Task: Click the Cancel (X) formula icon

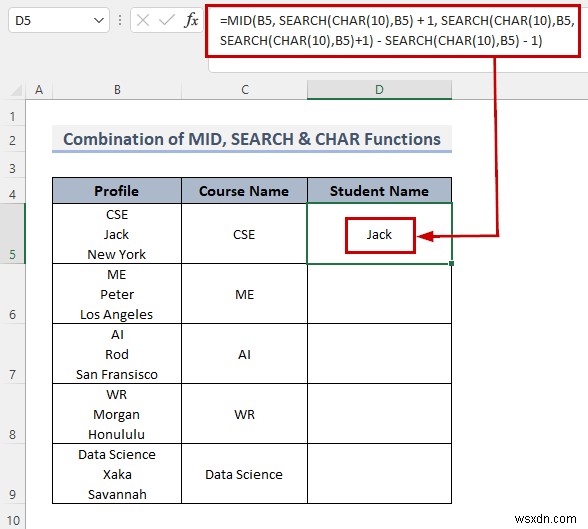Action: click(143, 20)
